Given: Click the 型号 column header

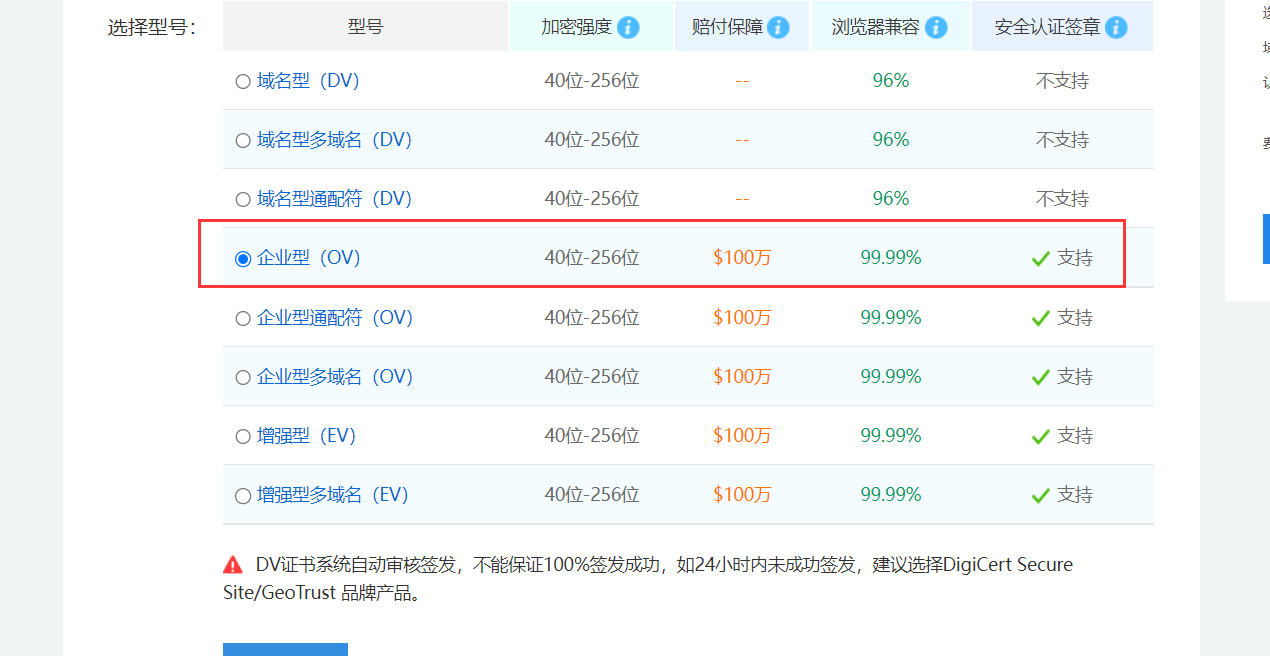Looking at the screenshot, I should 365,27.
